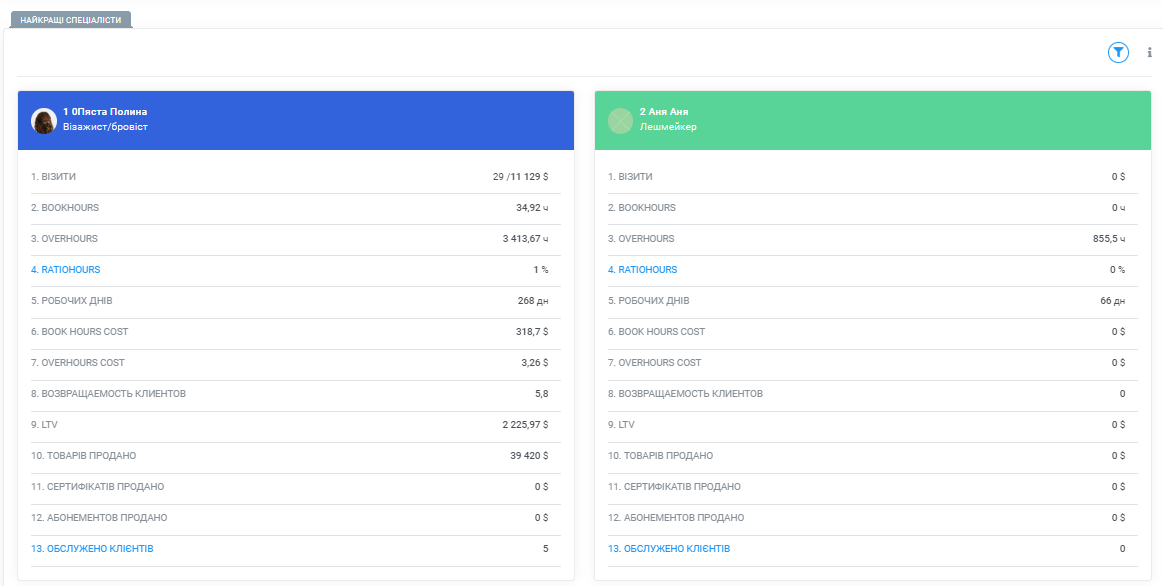The height and width of the screenshot is (586, 1163).
Task: Click overhours value 3 413,67 ч
Action: click(525, 239)
